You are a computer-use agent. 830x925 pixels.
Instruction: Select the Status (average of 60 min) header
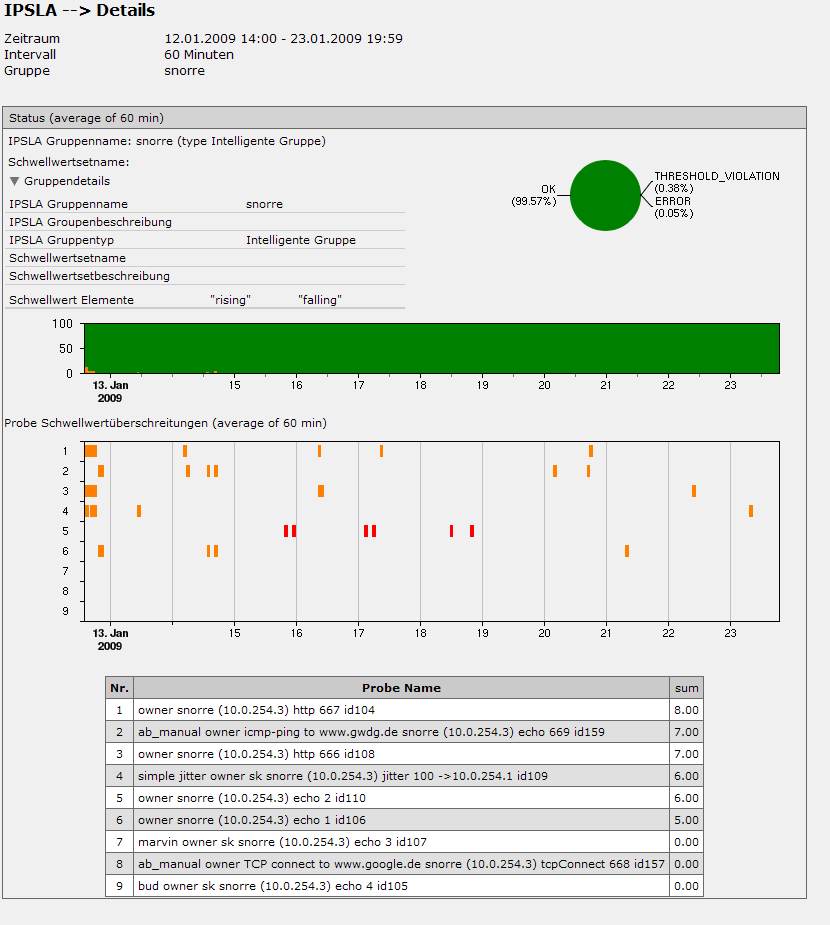(86, 118)
